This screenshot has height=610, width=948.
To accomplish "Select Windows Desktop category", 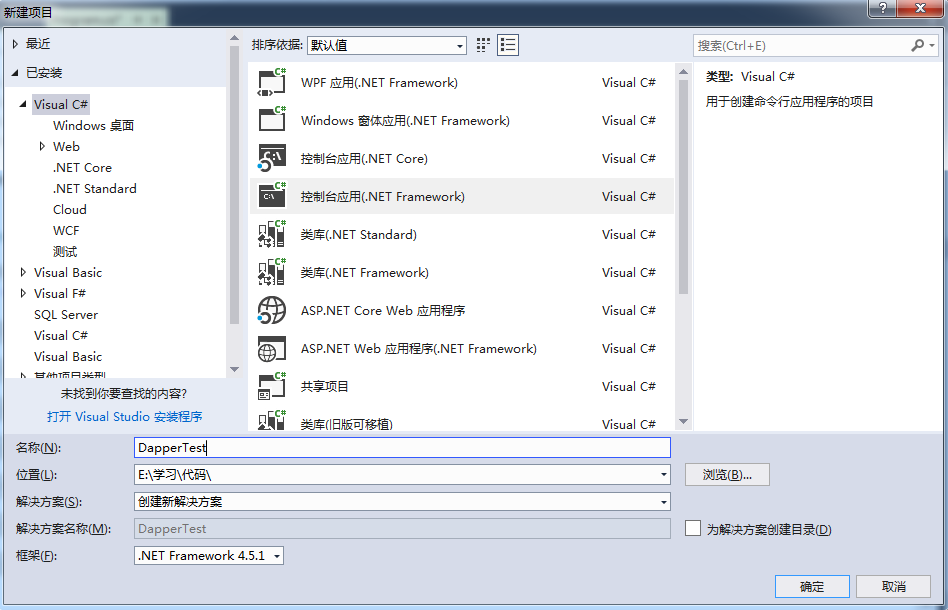I will click(x=93, y=126).
